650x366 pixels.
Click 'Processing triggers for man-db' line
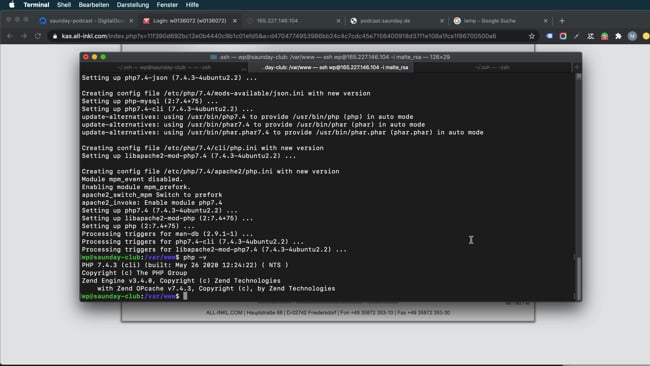click(167, 234)
